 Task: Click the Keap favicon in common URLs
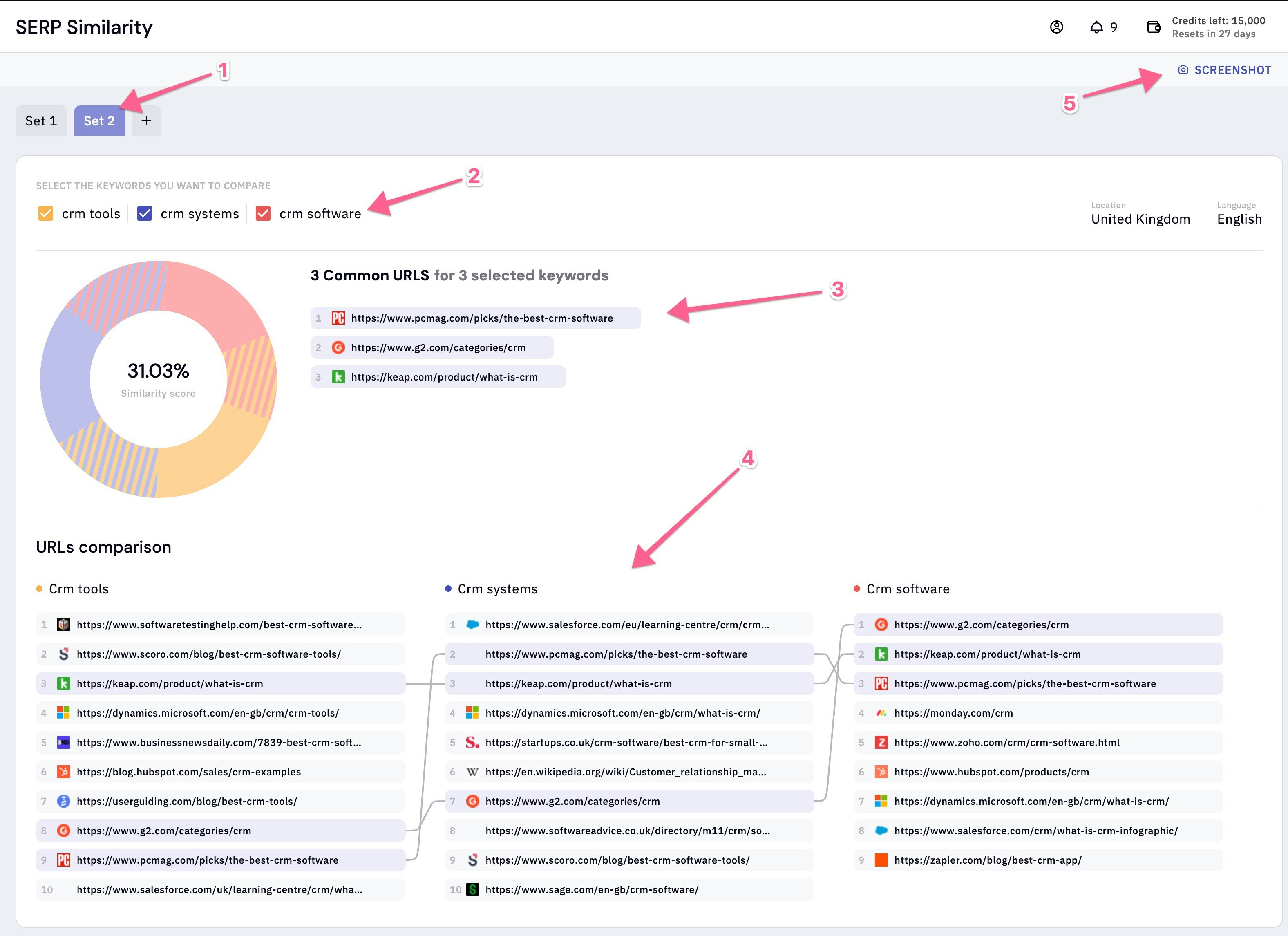pyautogui.click(x=338, y=377)
